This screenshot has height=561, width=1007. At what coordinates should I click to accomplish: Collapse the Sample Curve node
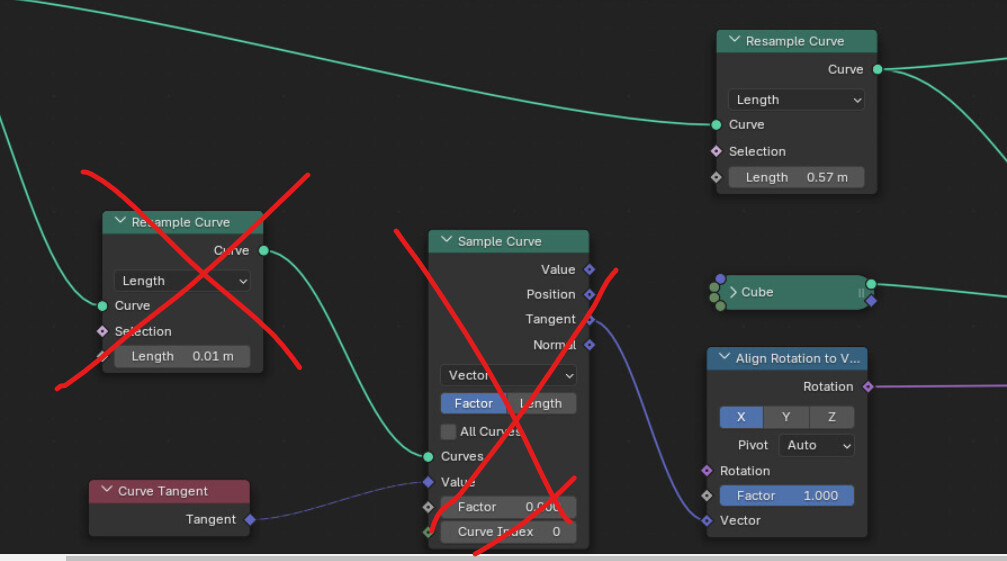[x=446, y=240]
